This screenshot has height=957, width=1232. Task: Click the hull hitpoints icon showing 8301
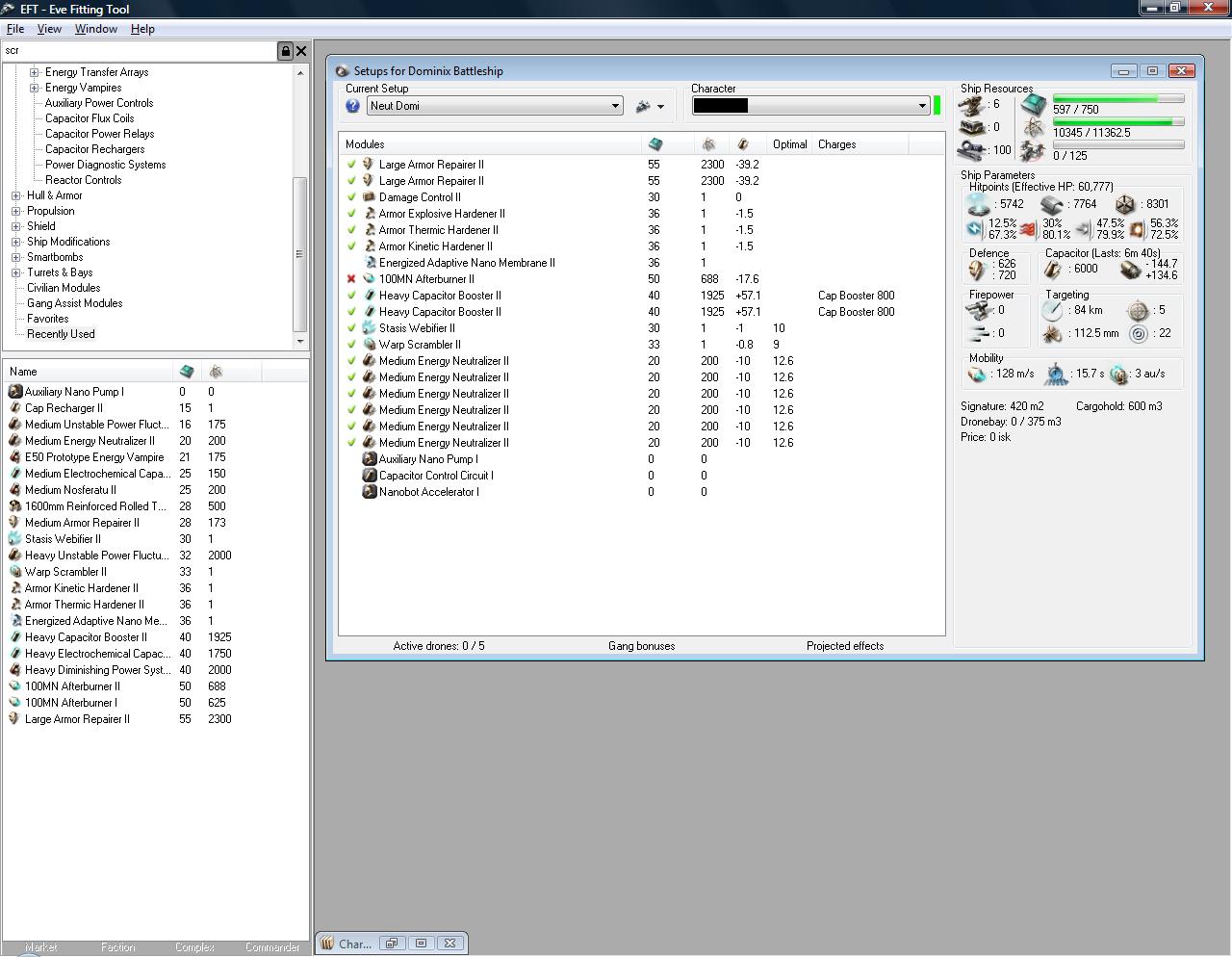1125,205
